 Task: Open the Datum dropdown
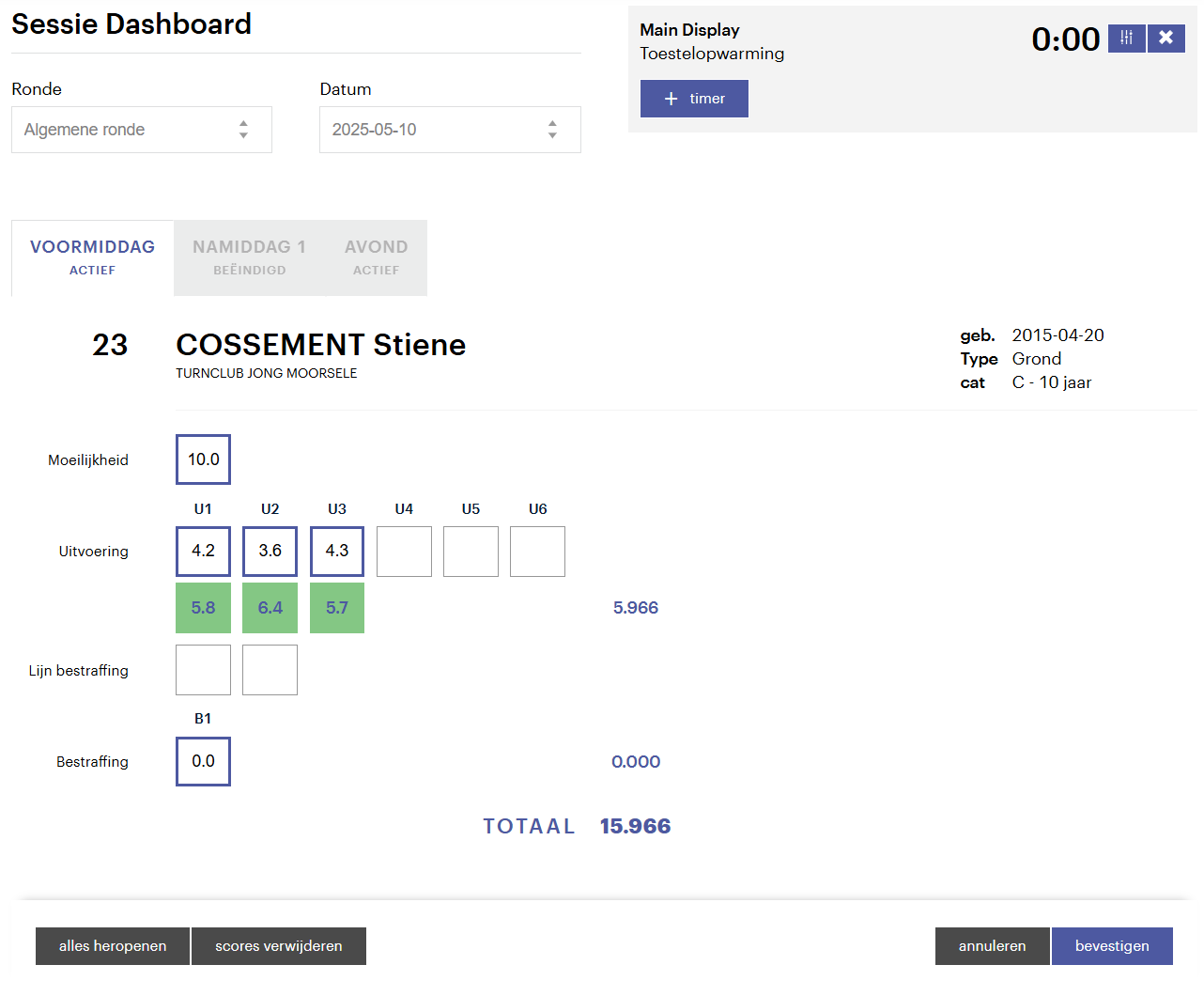[x=450, y=130]
